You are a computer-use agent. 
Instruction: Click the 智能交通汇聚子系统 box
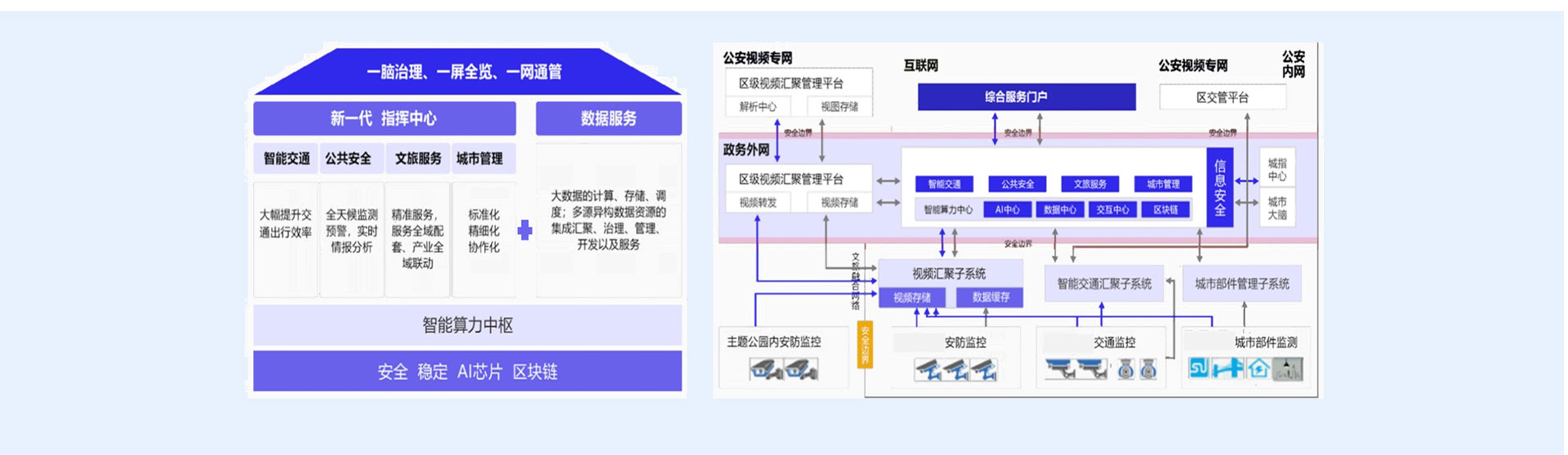click(x=1104, y=283)
